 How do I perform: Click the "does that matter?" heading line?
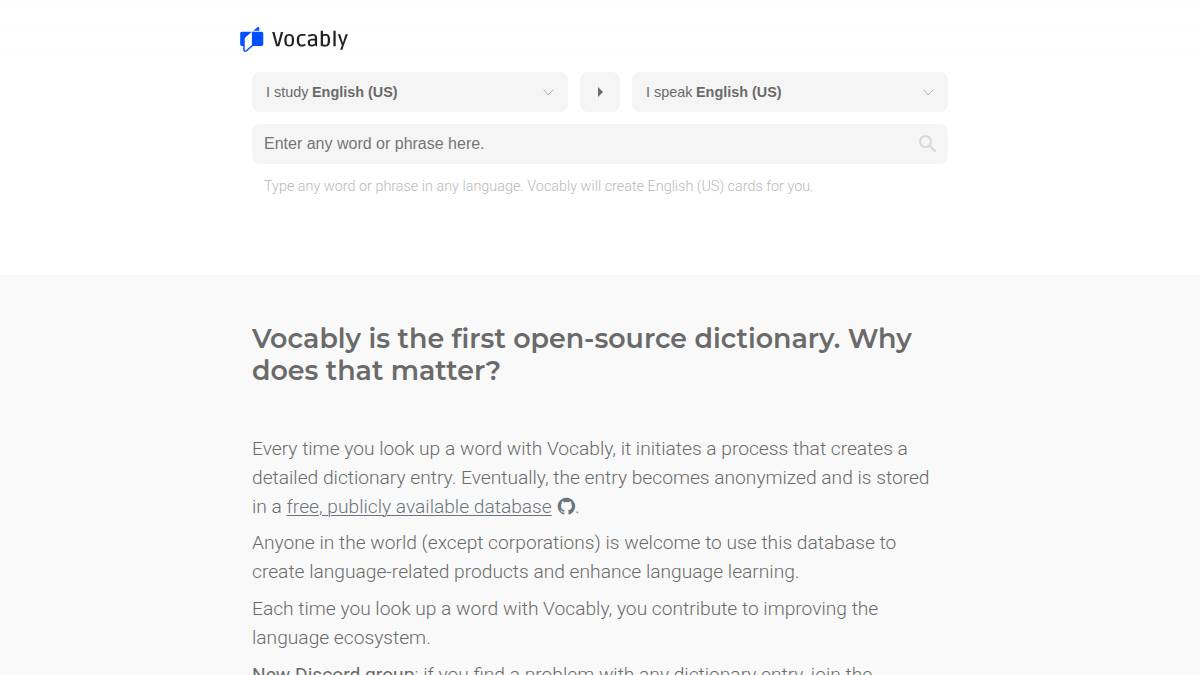(376, 371)
